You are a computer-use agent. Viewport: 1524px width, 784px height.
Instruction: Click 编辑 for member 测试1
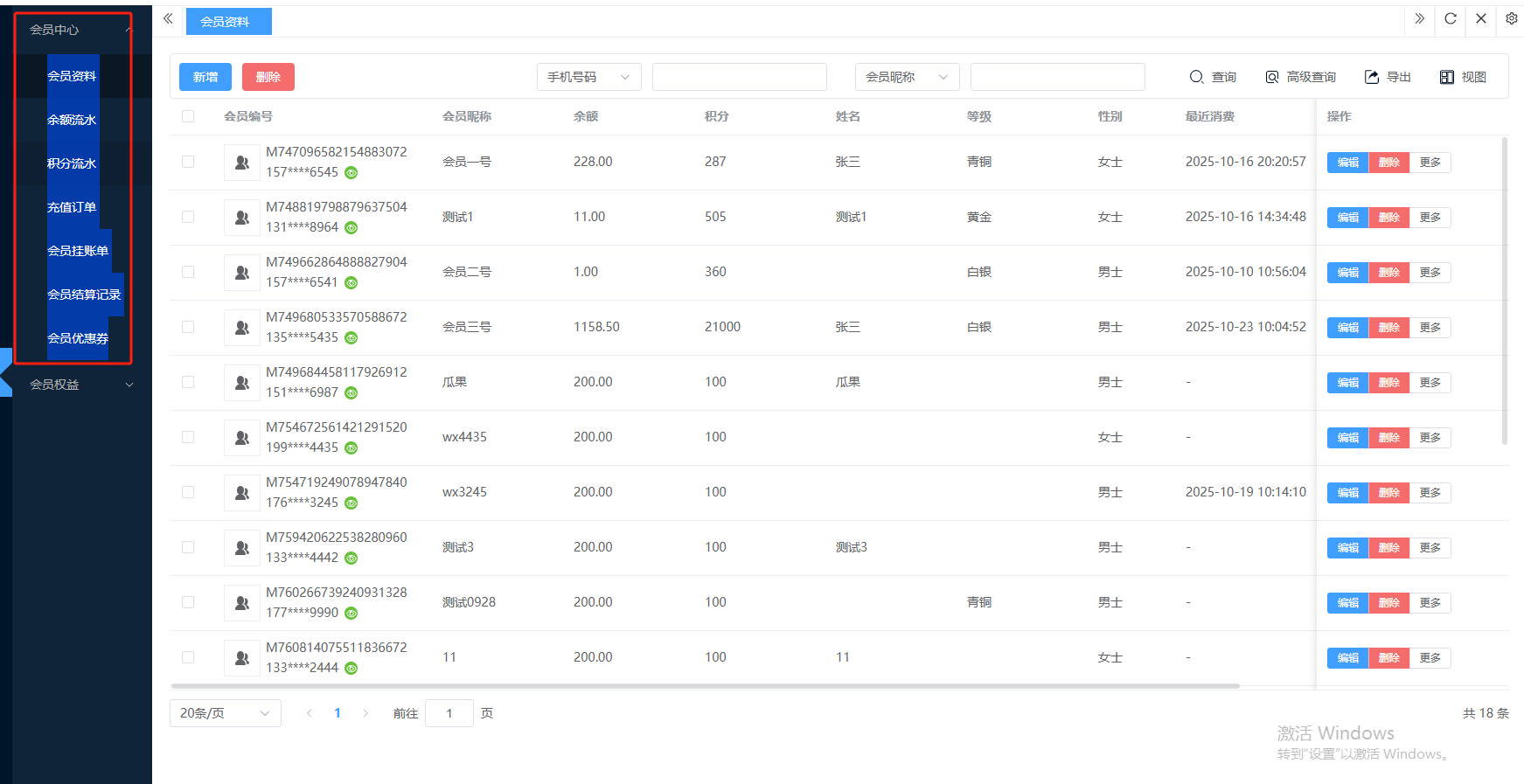1347,218
